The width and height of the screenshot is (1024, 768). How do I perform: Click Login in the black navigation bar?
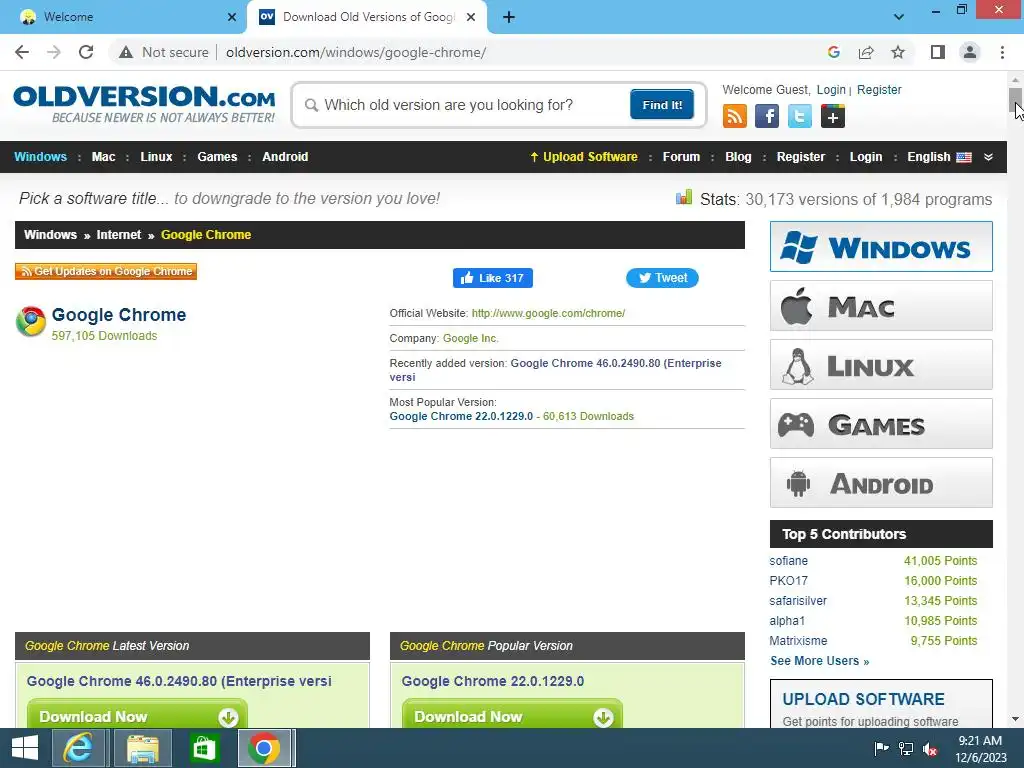click(866, 157)
